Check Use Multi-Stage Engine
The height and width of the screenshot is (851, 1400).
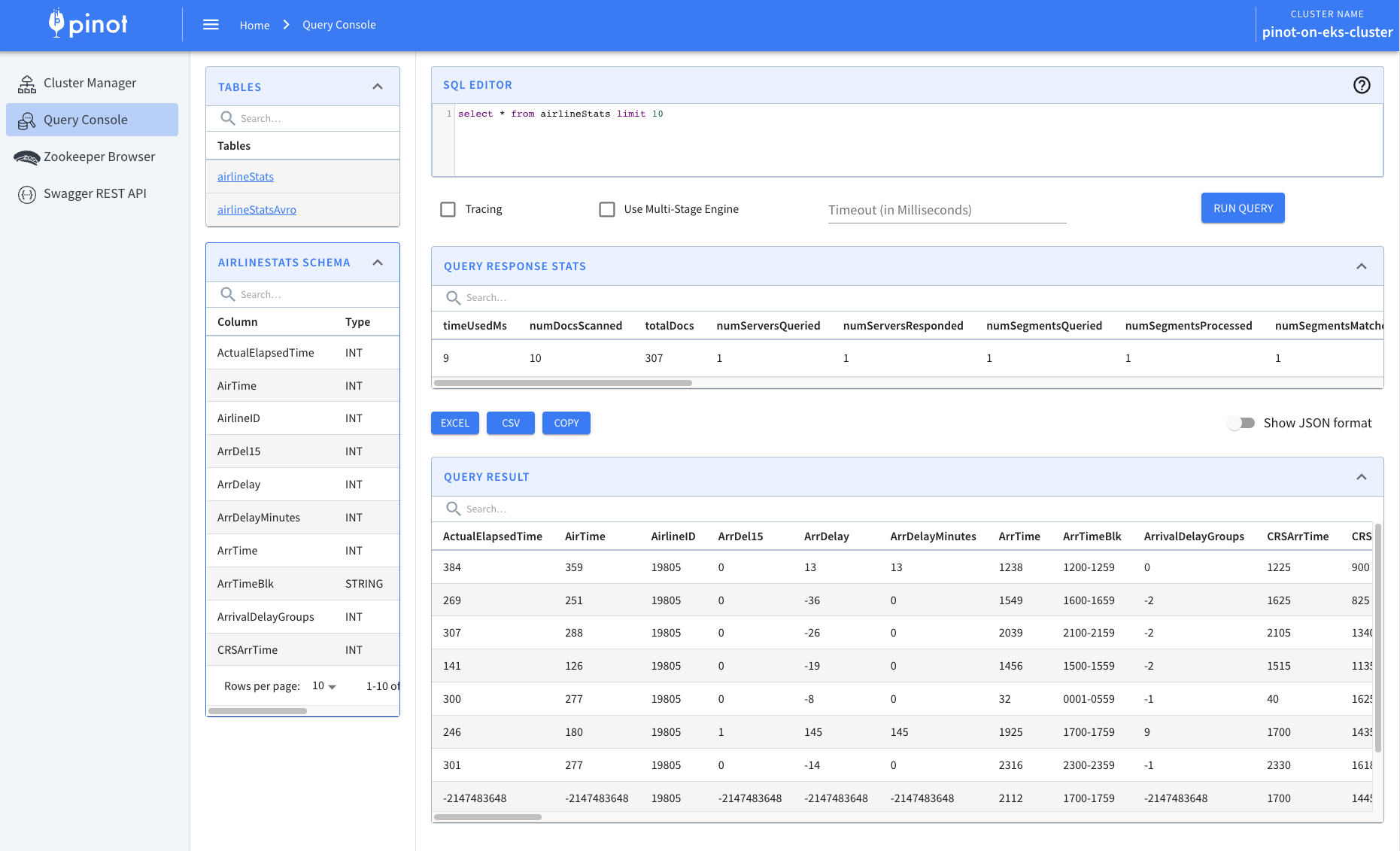pyautogui.click(x=606, y=209)
